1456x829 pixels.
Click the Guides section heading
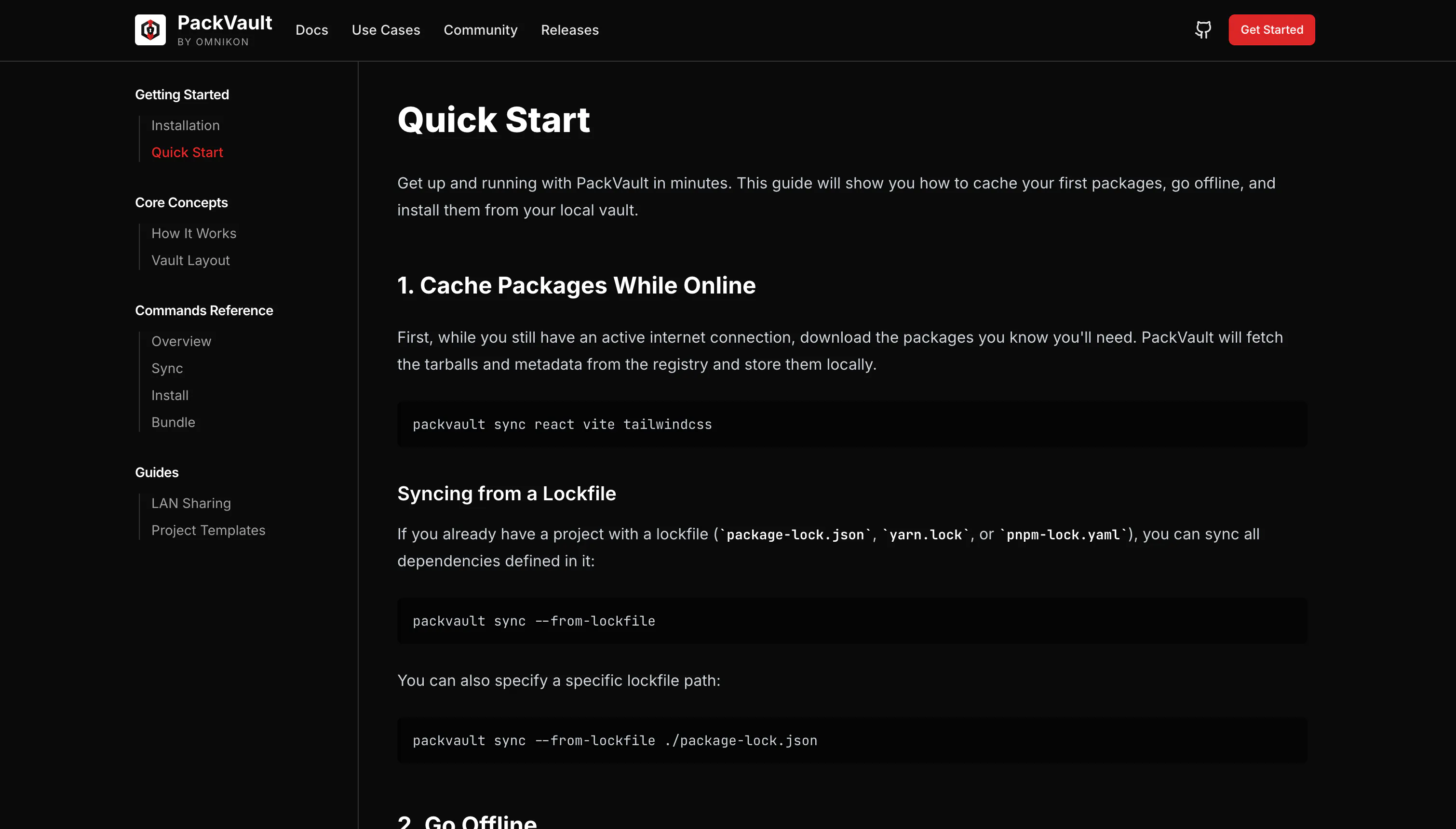157,472
